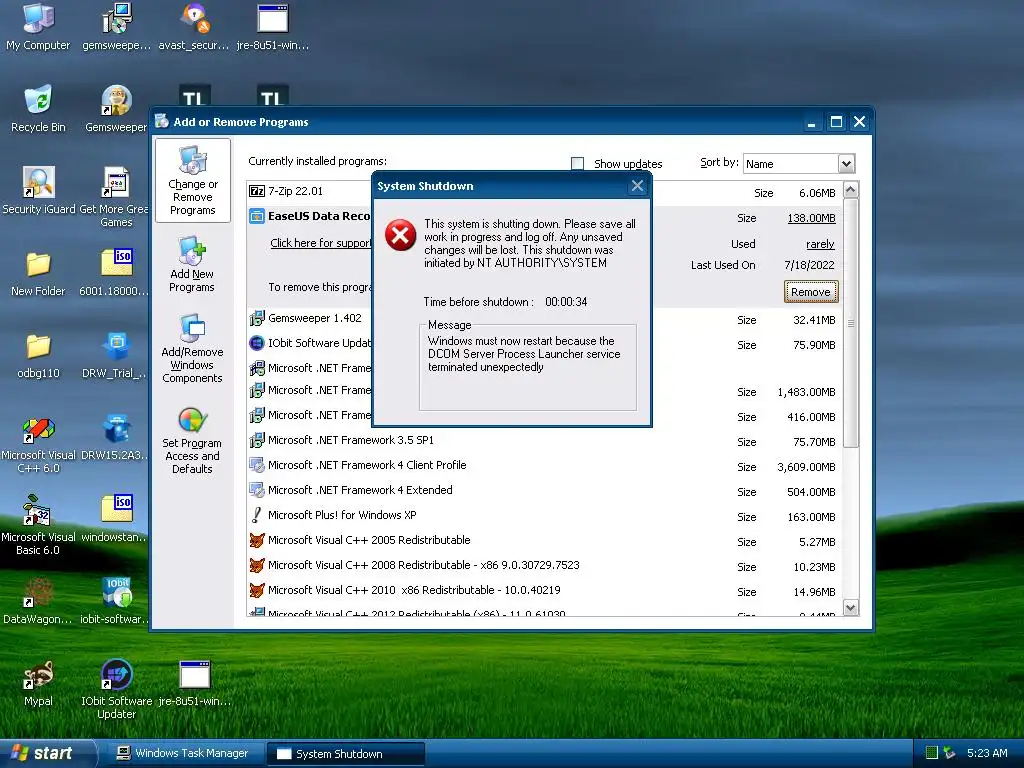The width and height of the screenshot is (1024, 768).
Task: Switch to Windows Task Manager taskbar button
Action: tap(183, 754)
